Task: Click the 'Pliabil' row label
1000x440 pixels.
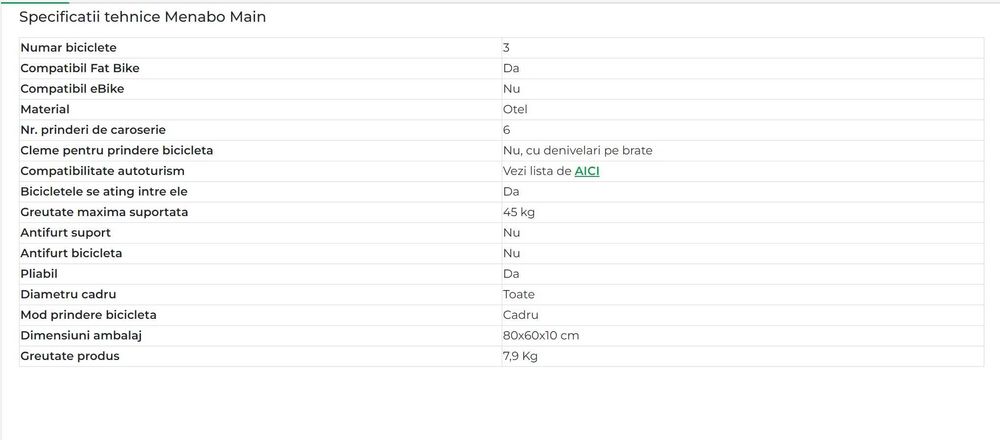Action: click(39, 274)
